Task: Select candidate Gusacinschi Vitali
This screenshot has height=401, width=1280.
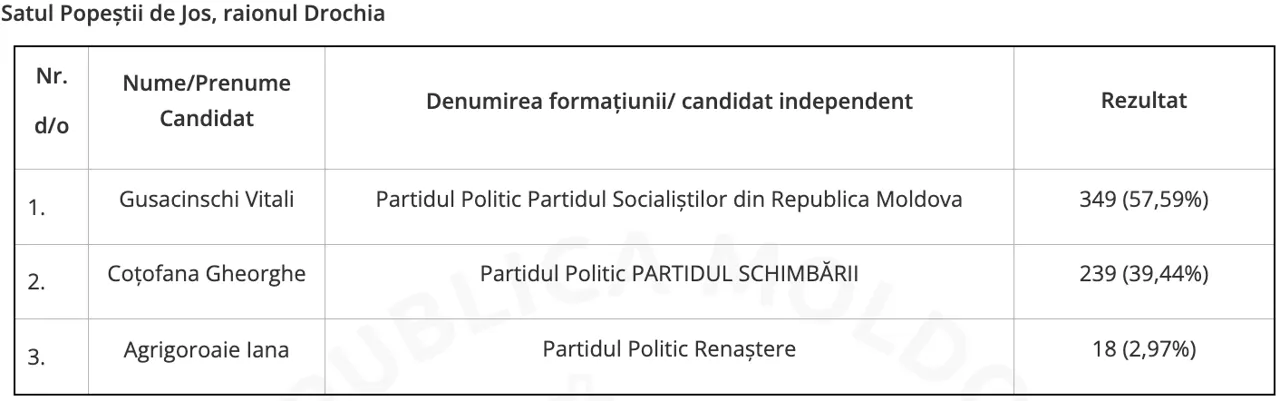Action: click(206, 200)
